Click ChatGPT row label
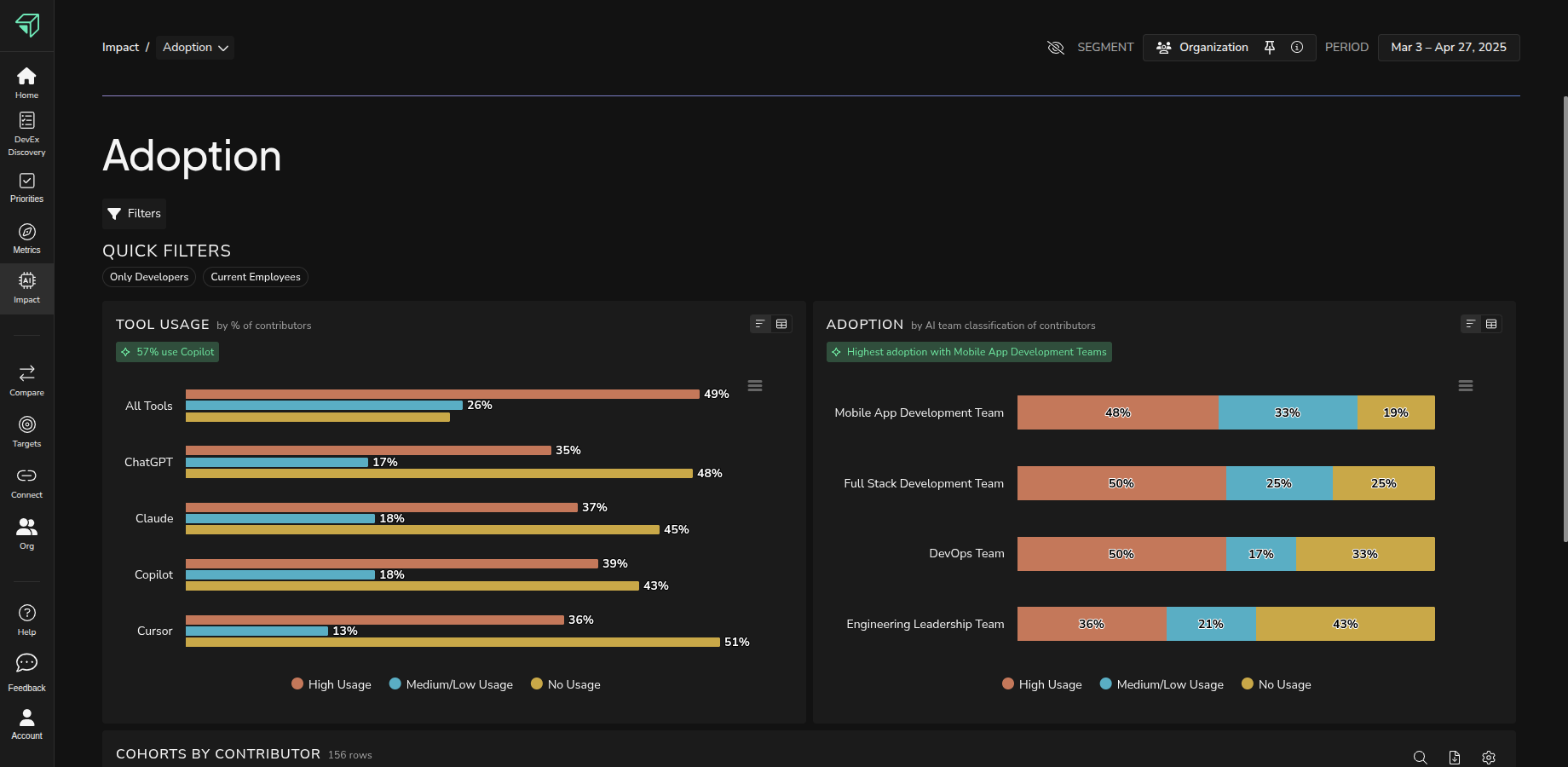The width and height of the screenshot is (1568, 767). tap(148, 462)
